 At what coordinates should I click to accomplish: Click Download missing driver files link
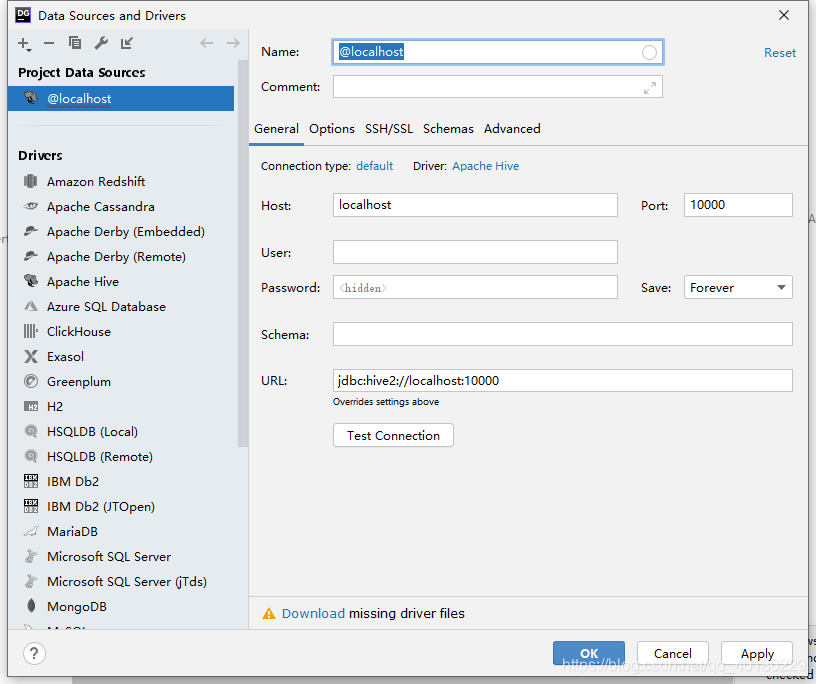pos(313,613)
